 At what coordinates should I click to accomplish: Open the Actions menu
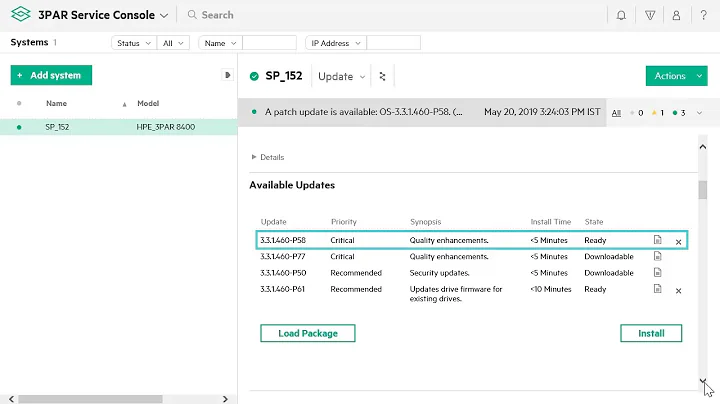pos(676,76)
